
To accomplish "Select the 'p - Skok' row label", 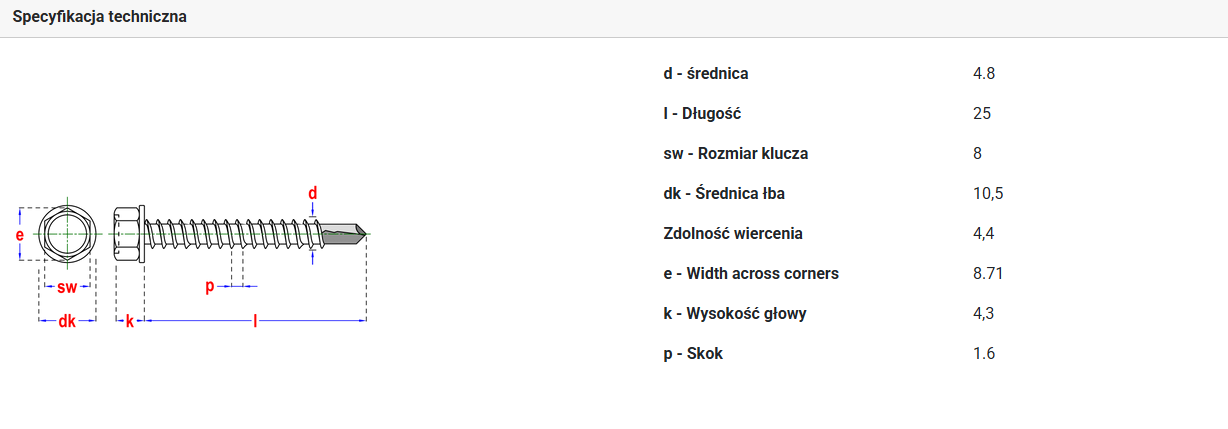I will pos(693,354).
